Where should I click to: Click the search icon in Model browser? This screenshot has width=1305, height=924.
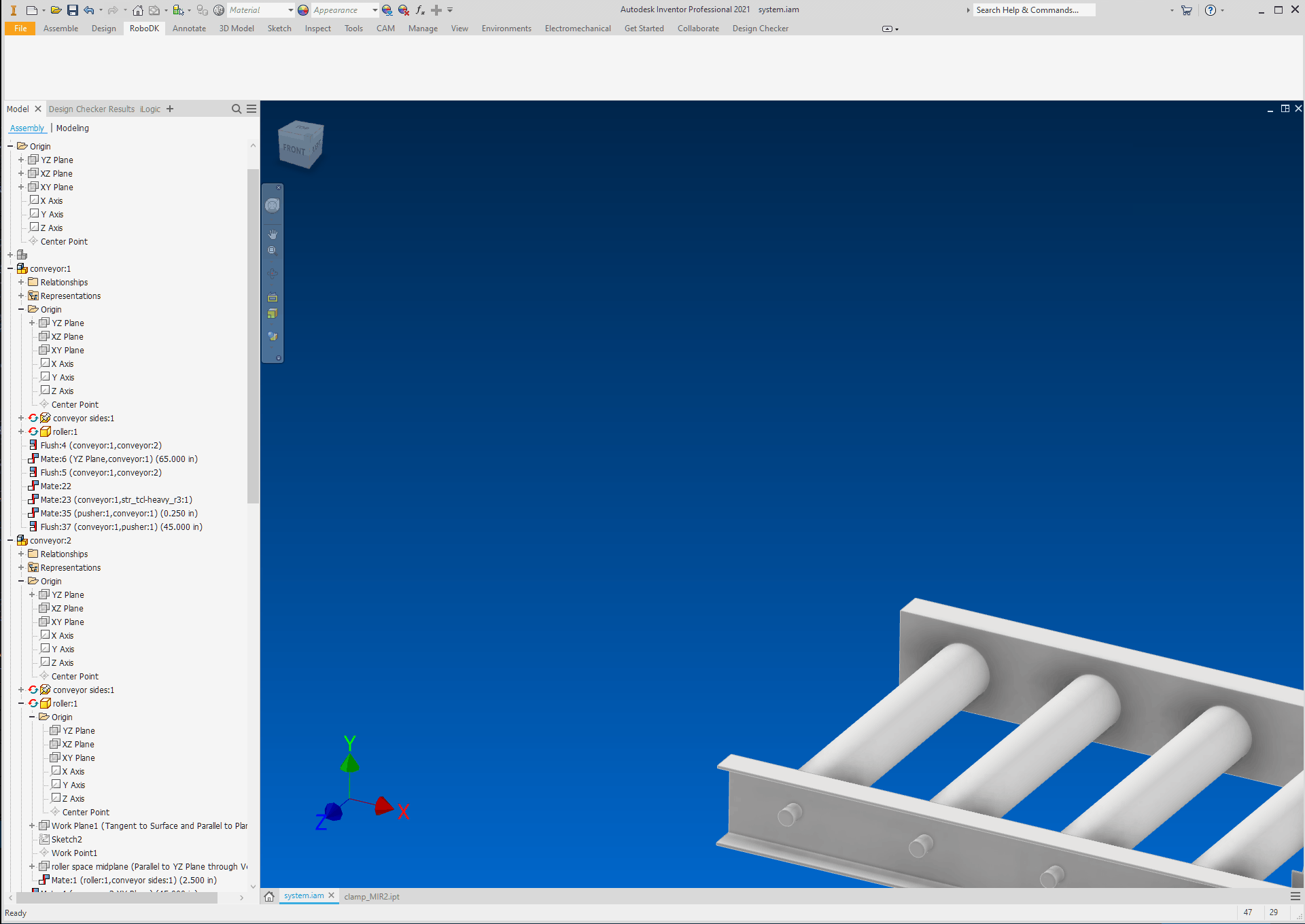pos(237,109)
